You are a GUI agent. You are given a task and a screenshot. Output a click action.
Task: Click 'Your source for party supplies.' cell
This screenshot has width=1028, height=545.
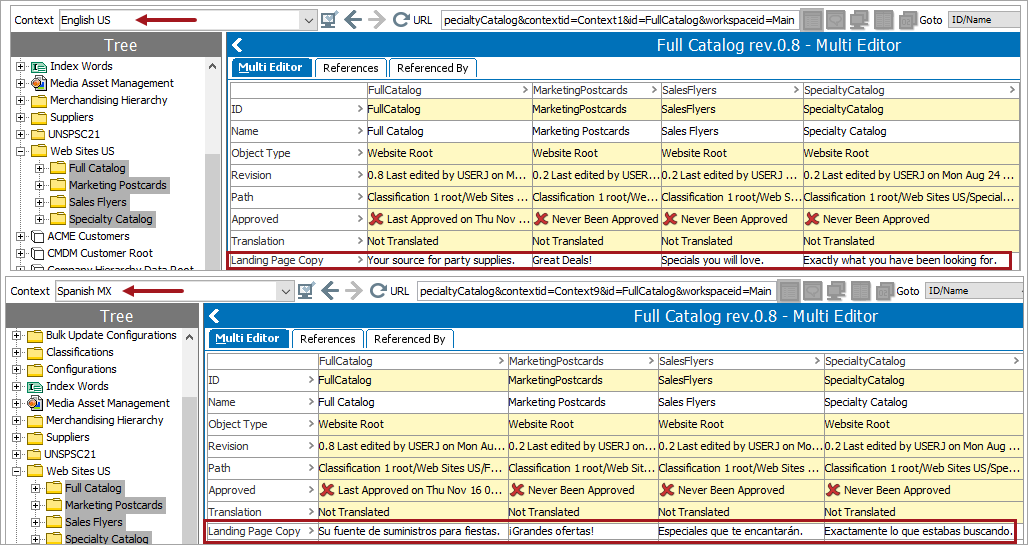click(449, 260)
